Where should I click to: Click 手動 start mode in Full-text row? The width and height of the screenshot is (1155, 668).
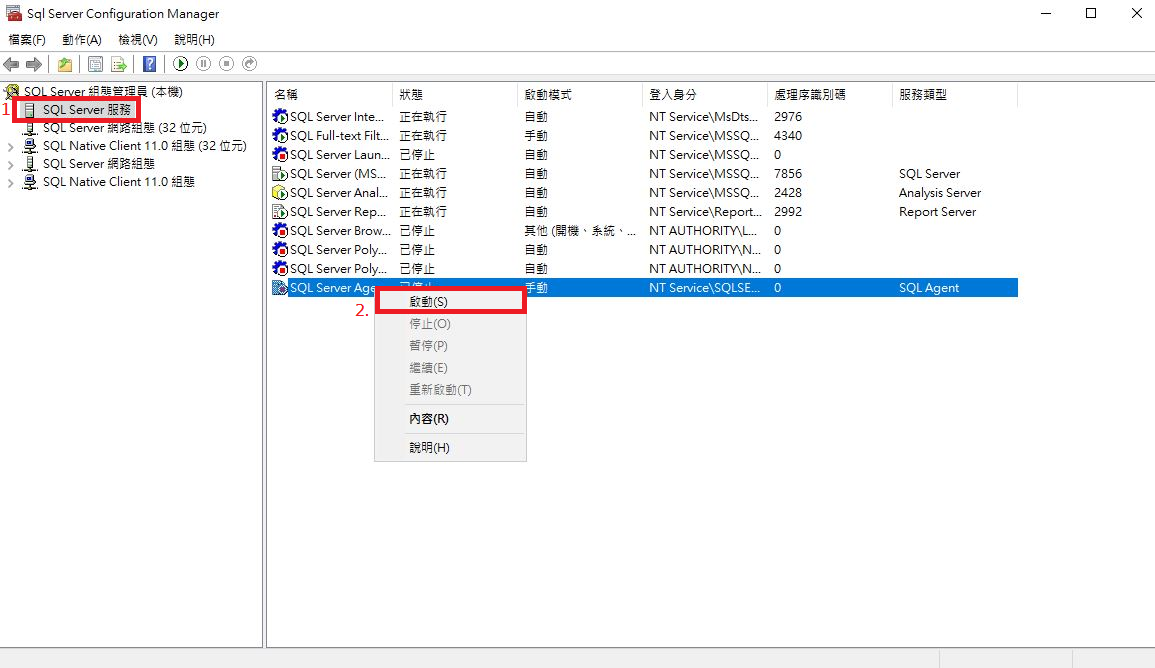536,136
